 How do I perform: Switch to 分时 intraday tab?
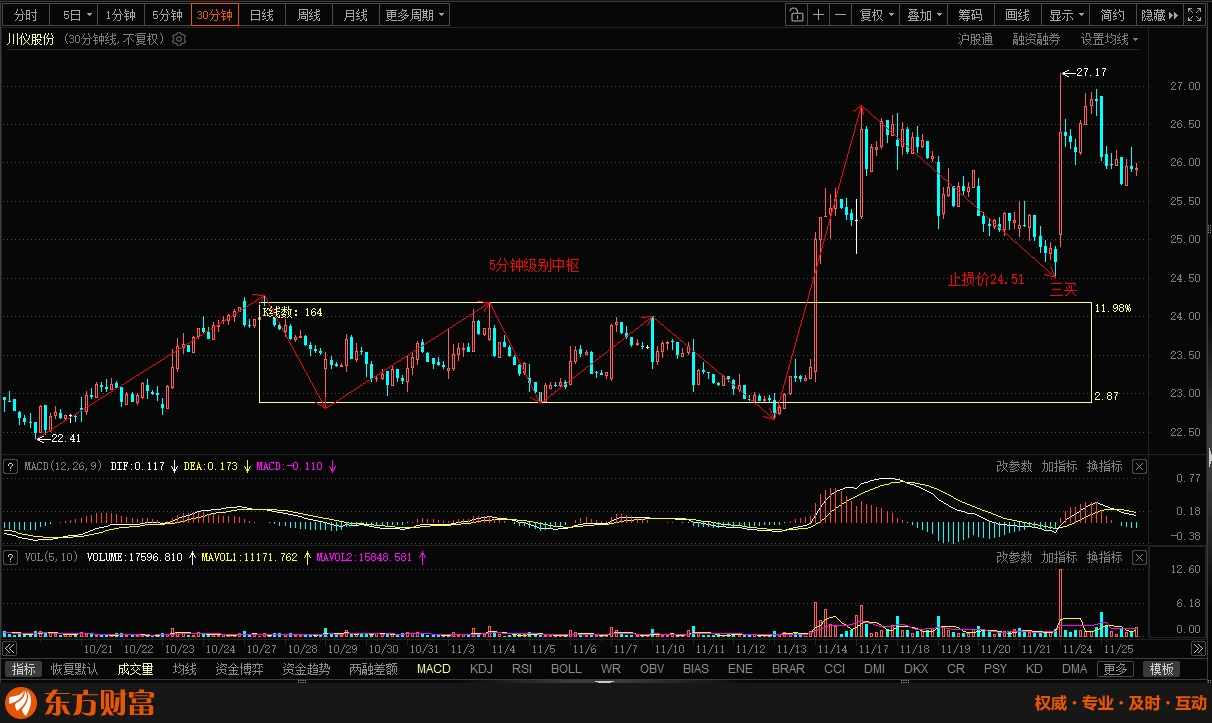point(26,15)
